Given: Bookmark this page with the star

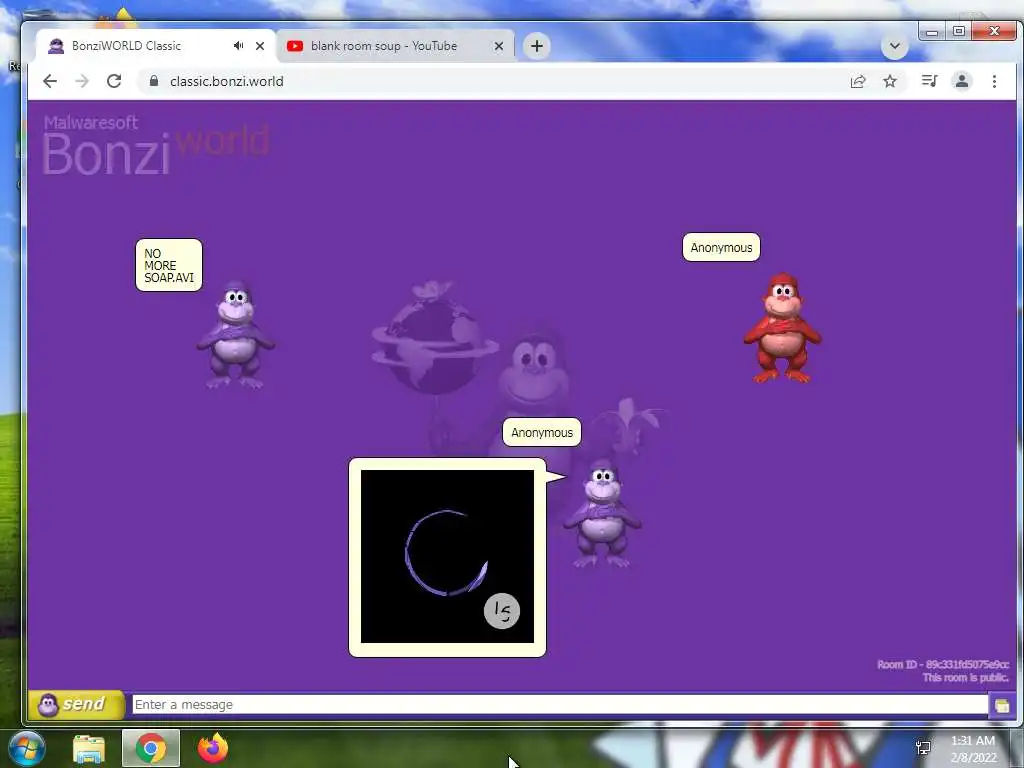Looking at the screenshot, I should [889, 81].
